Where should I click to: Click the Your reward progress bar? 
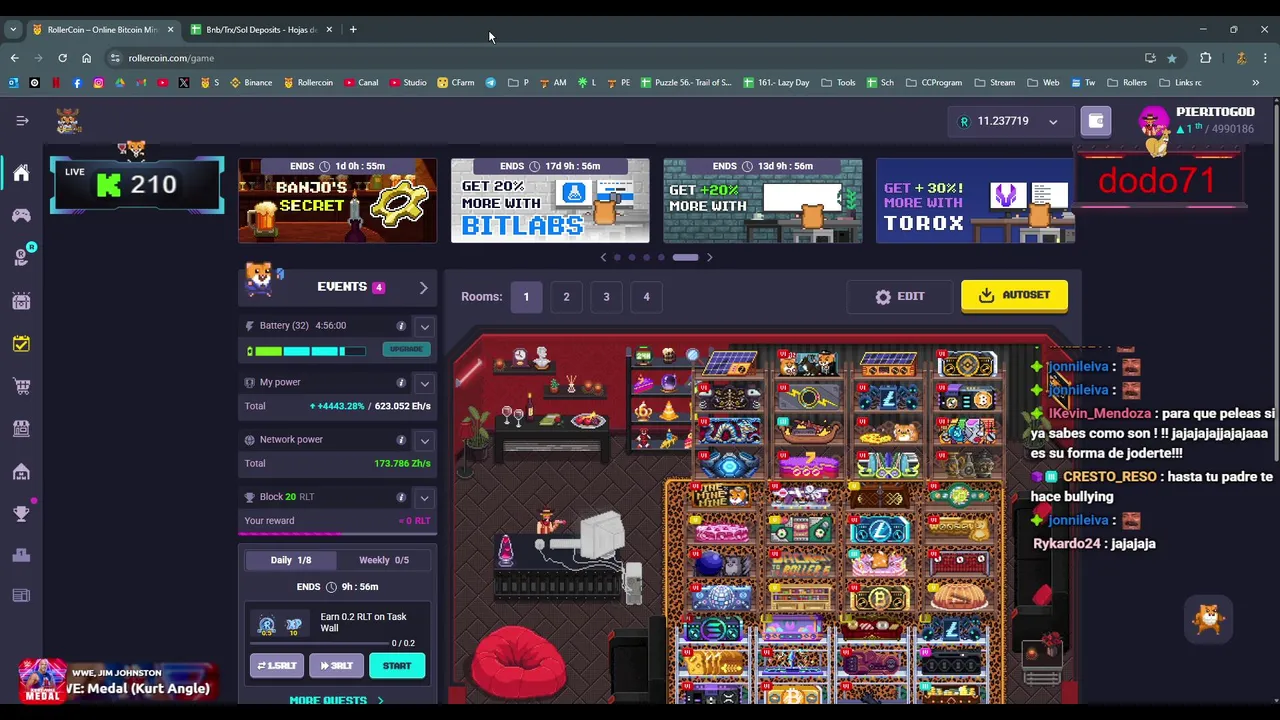tap(337, 533)
